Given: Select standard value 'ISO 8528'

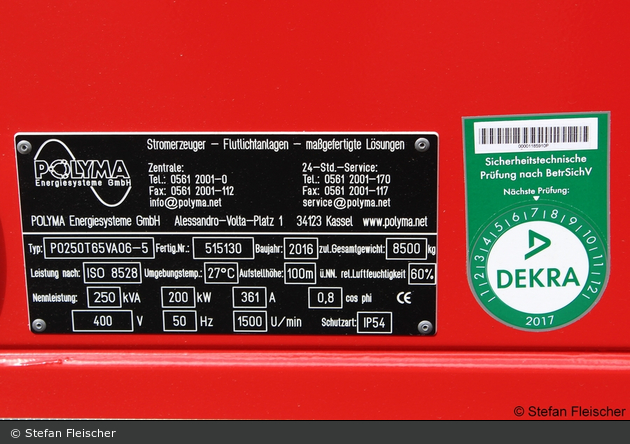Looking at the screenshot, I should [x=112, y=273].
